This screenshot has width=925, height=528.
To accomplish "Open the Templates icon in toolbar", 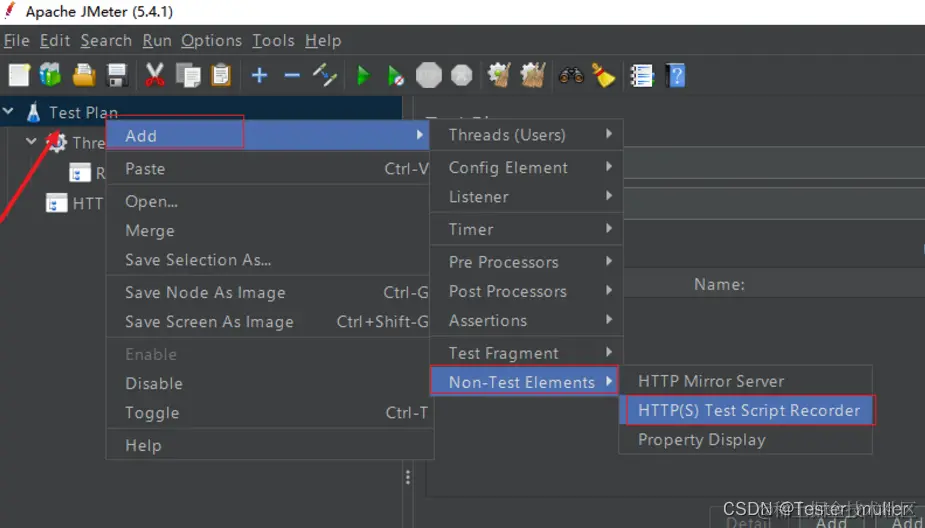I will point(51,76).
